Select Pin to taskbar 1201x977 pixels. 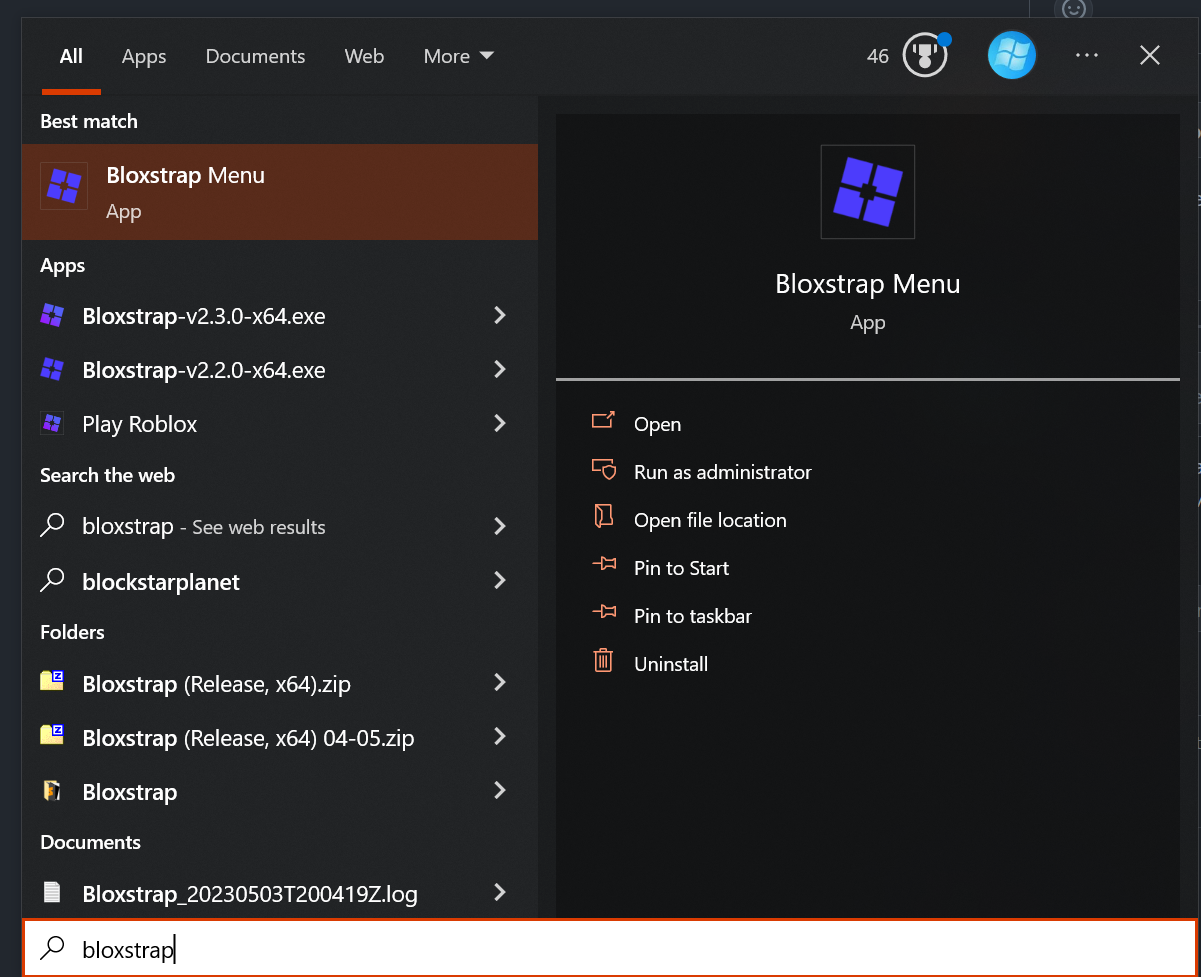(692, 615)
